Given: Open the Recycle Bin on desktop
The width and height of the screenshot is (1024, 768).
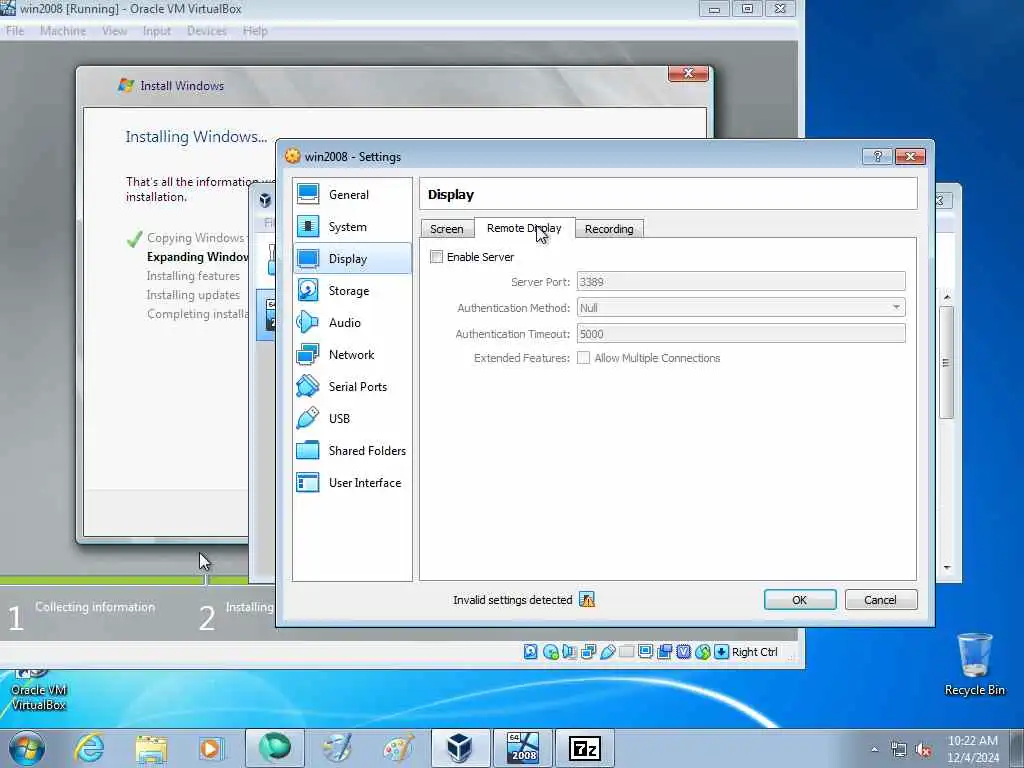Looking at the screenshot, I should [x=974, y=664].
